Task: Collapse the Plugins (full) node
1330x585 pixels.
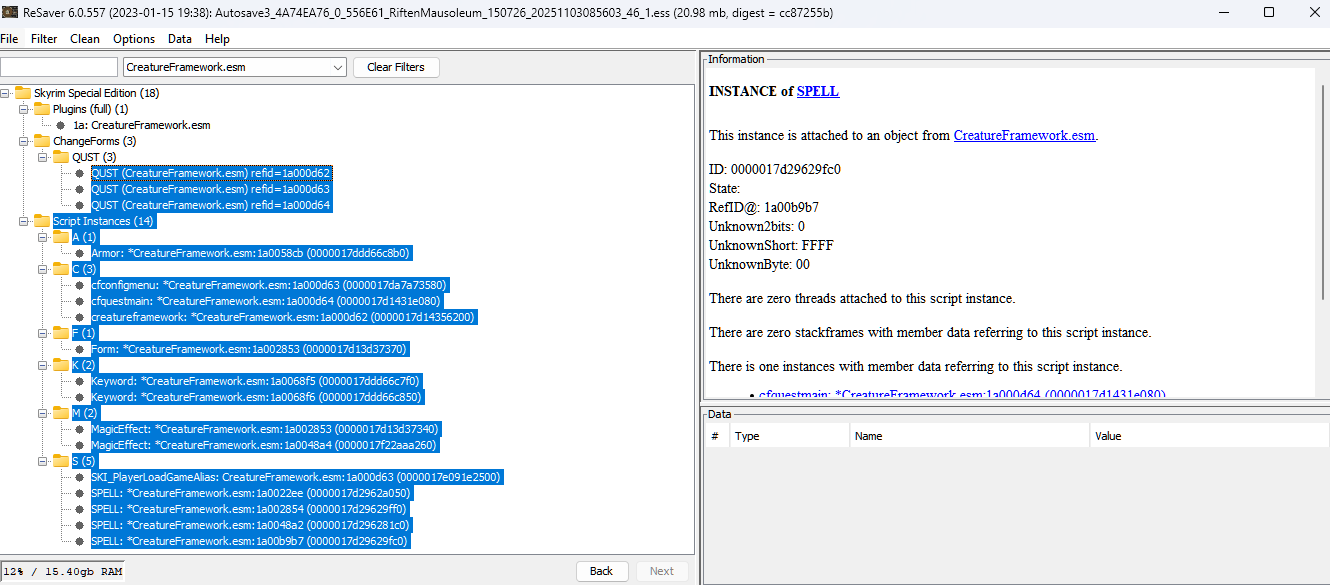Action: [24, 109]
